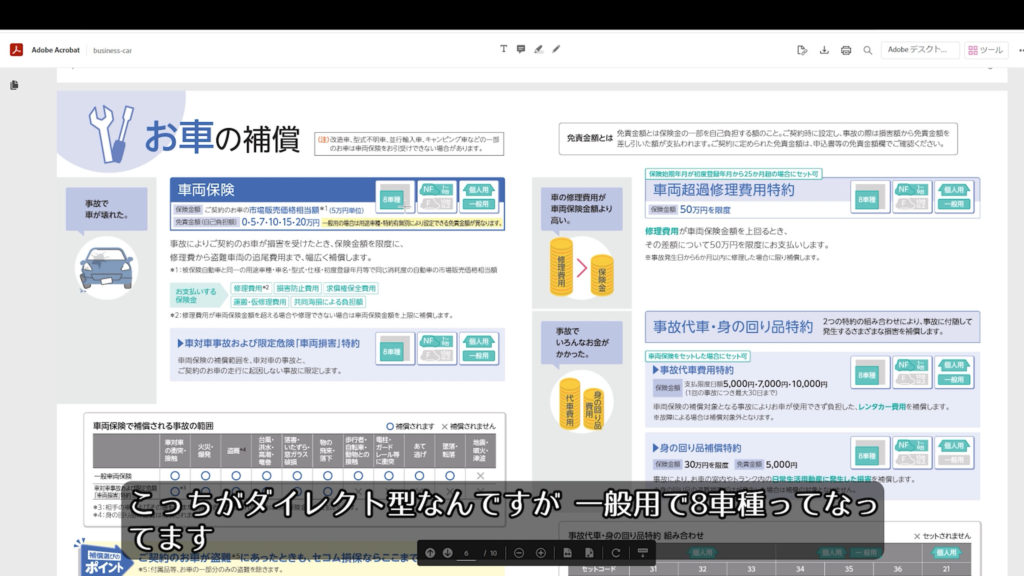The image size is (1024, 576).
Task: Click the fit full page view icon
Action: pos(590,553)
